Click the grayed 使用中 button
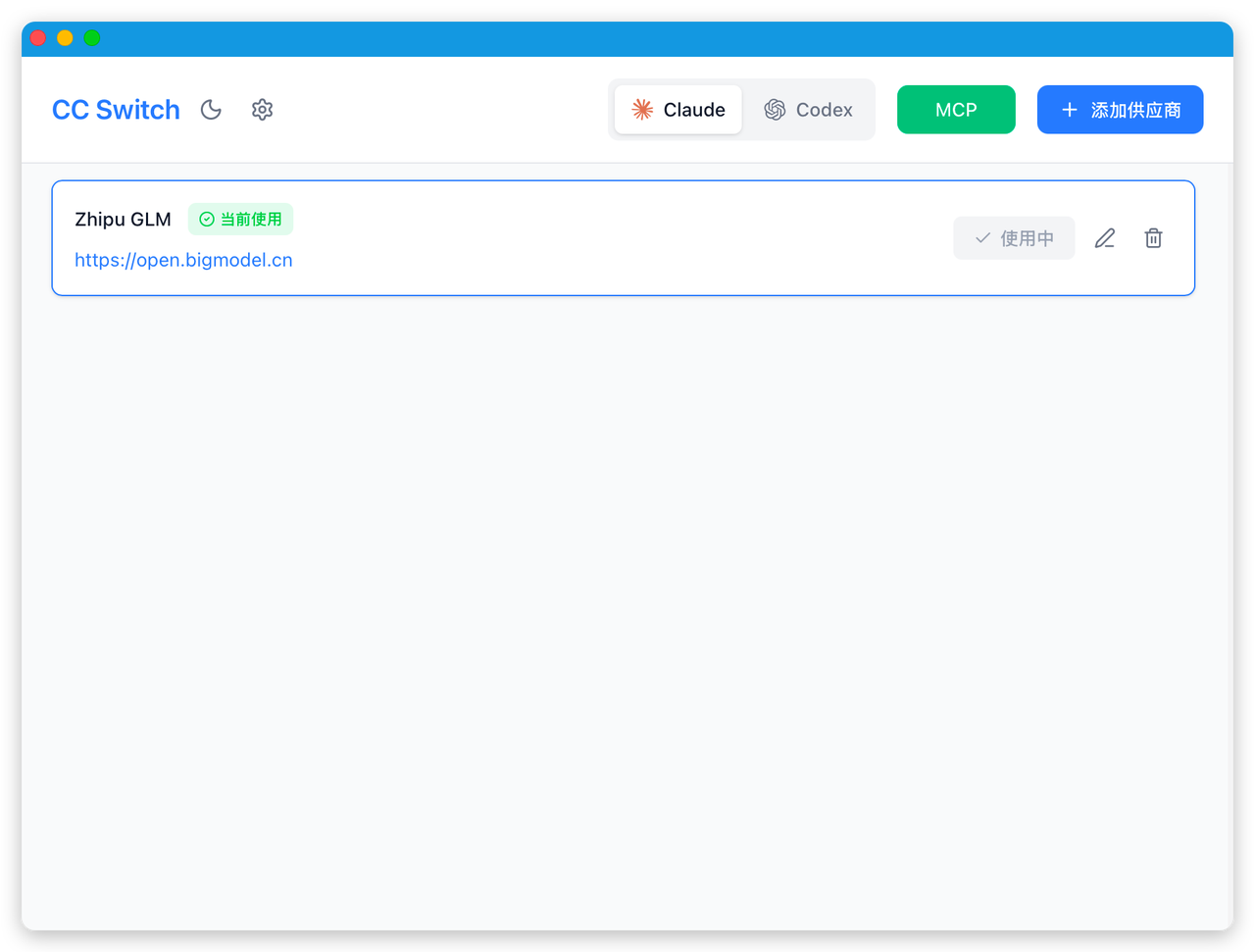Viewport: 1255px width, 952px height. pyautogui.click(x=1014, y=238)
